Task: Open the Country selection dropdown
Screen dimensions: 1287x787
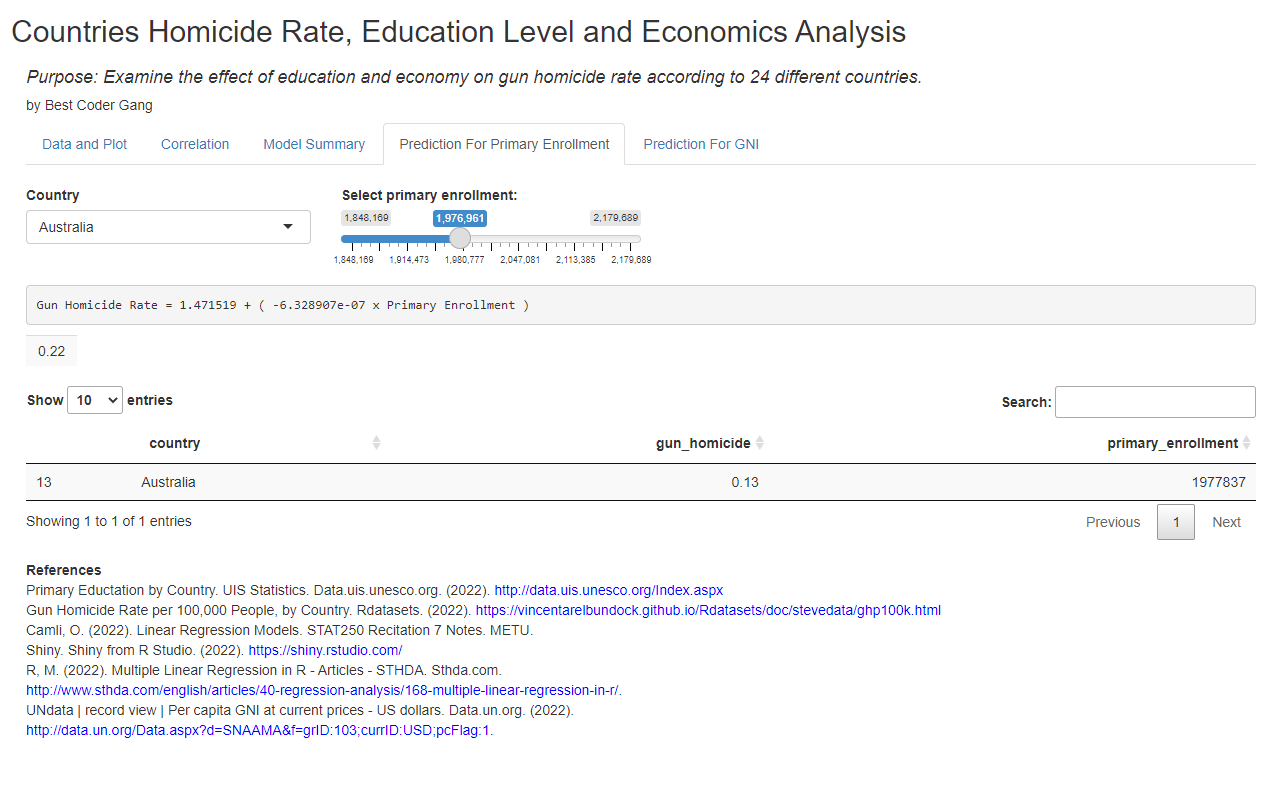Action: [167, 227]
